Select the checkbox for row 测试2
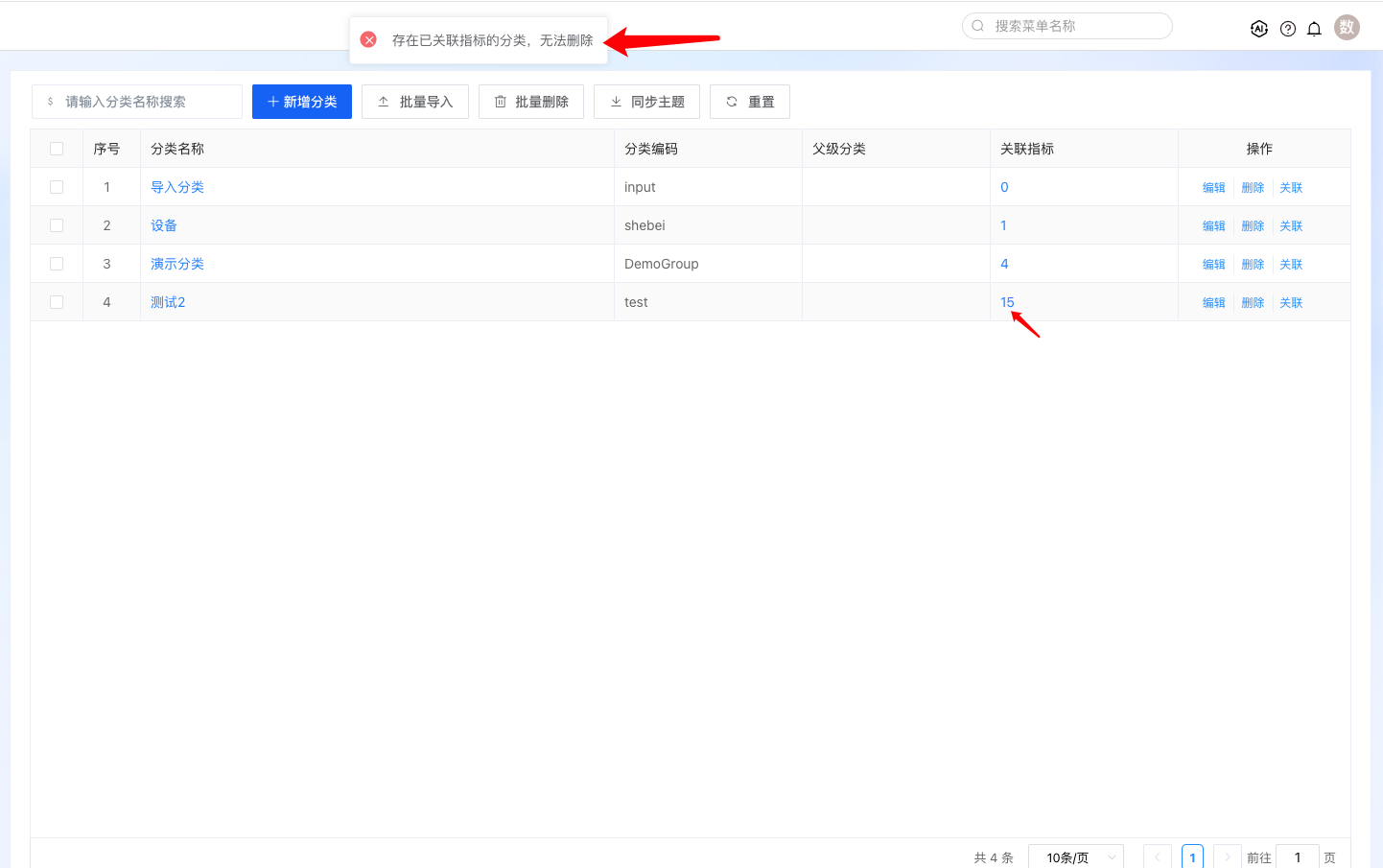This screenshot has width=1383, height=868. pyautogui.click(x=57, y=302)
